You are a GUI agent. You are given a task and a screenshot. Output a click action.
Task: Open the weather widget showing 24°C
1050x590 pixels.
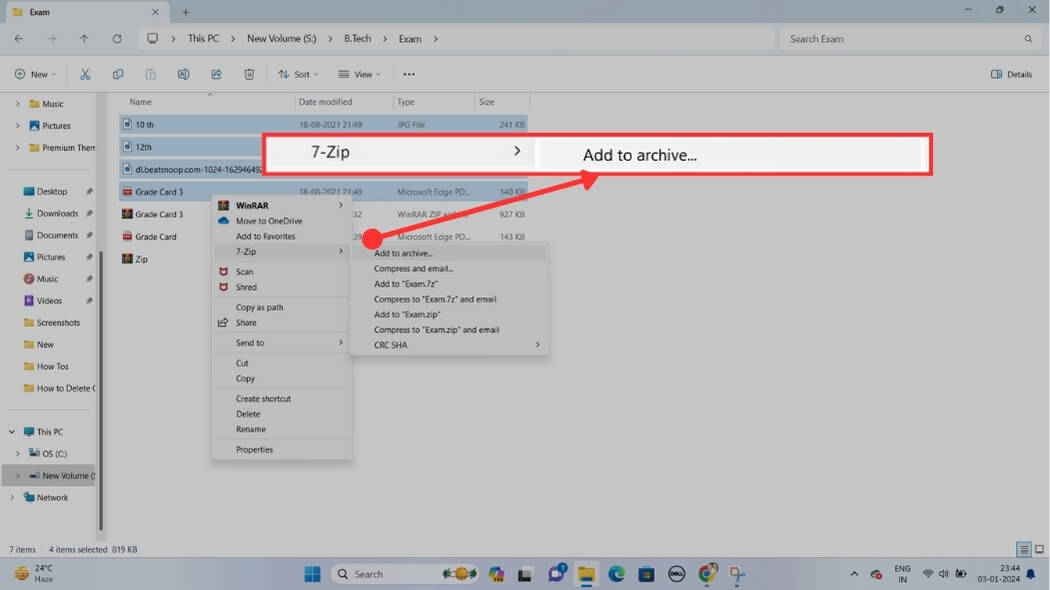(33, 574)
